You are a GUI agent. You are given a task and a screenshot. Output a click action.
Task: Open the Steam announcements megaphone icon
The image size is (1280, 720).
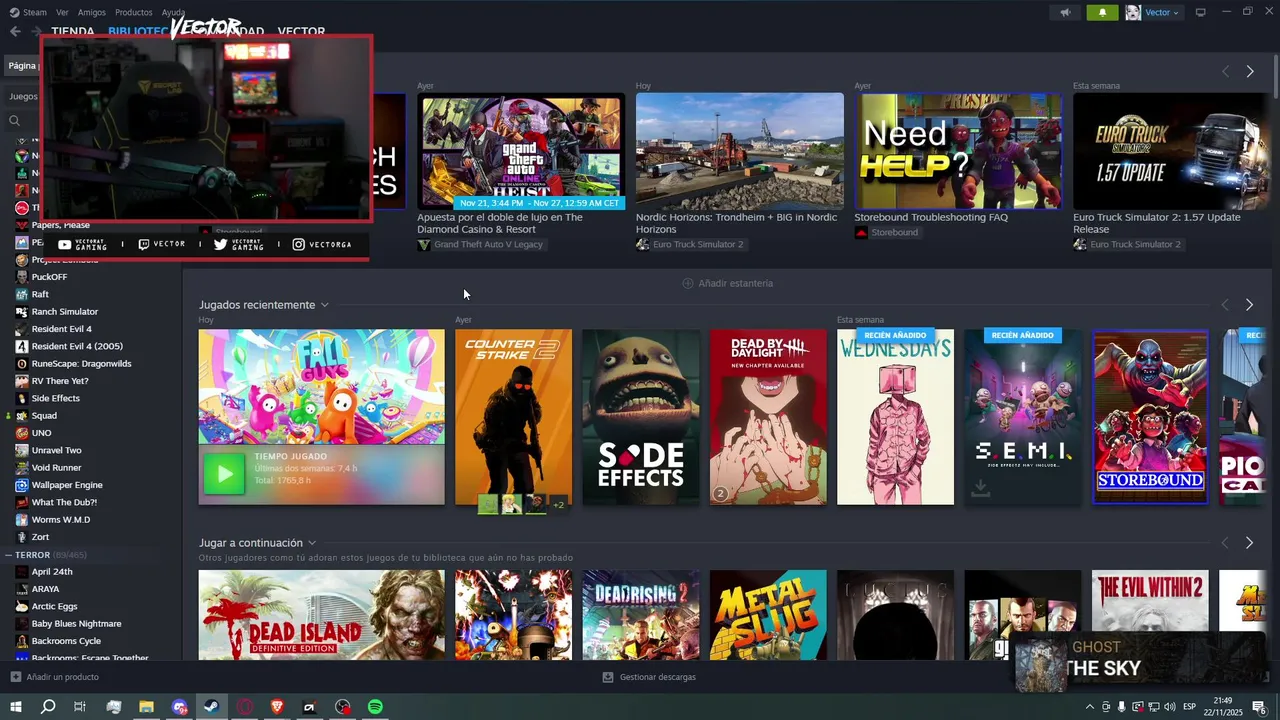1065,13
